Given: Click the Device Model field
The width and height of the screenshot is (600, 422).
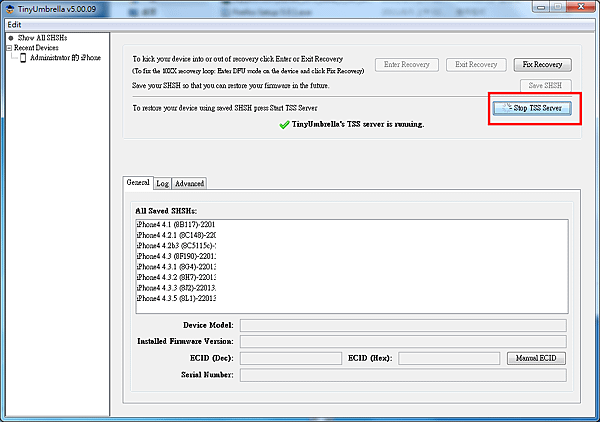Looking at the screenshot, I should click(x=403, y=326).
